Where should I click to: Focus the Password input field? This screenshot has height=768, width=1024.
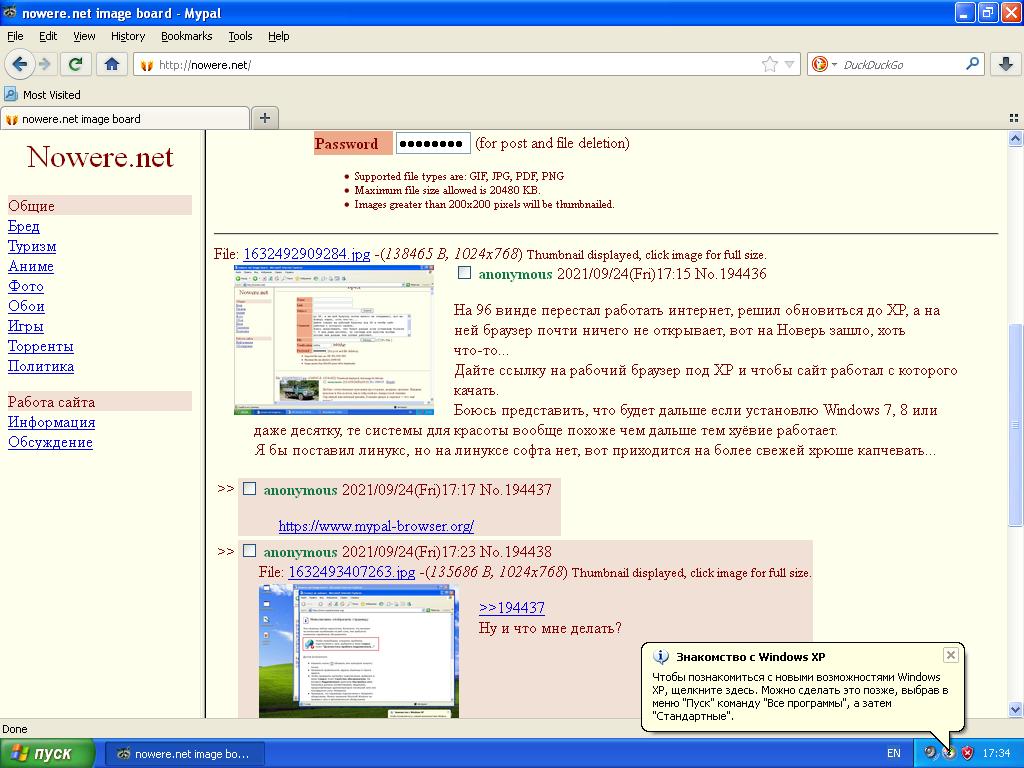[x=432, y=143]
